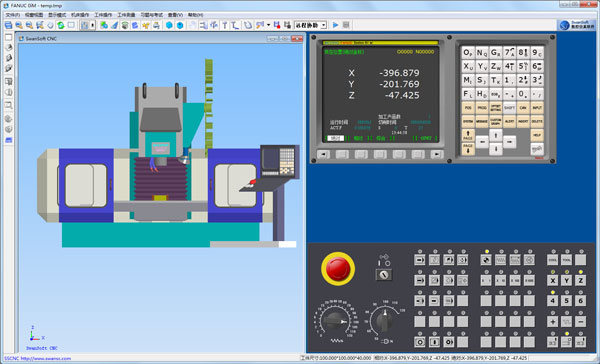Click the red emergency stop button
Image resolution: width=600 pixels, height=364 pixels.
[x=338, y=269]
